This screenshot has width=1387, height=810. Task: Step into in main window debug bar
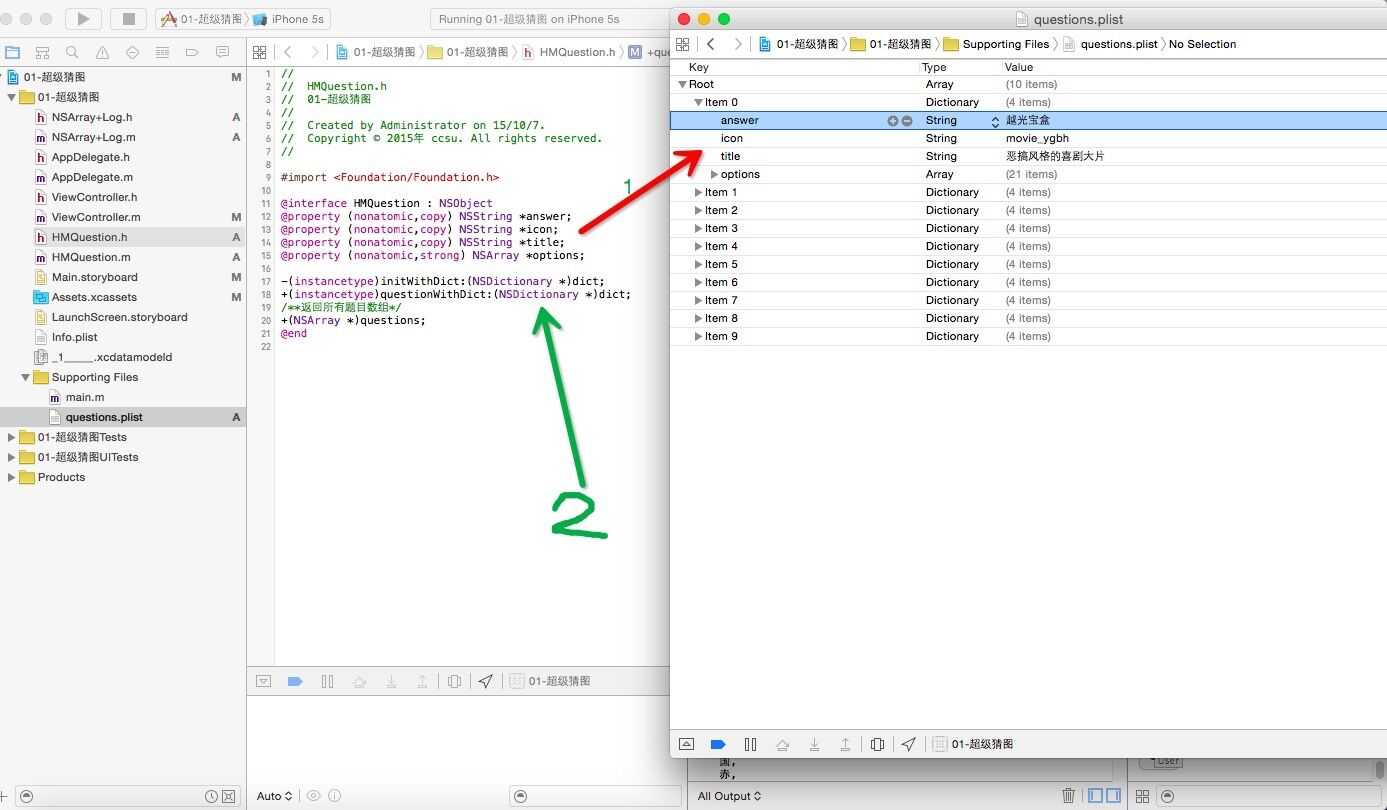click(x=391, y=681)
